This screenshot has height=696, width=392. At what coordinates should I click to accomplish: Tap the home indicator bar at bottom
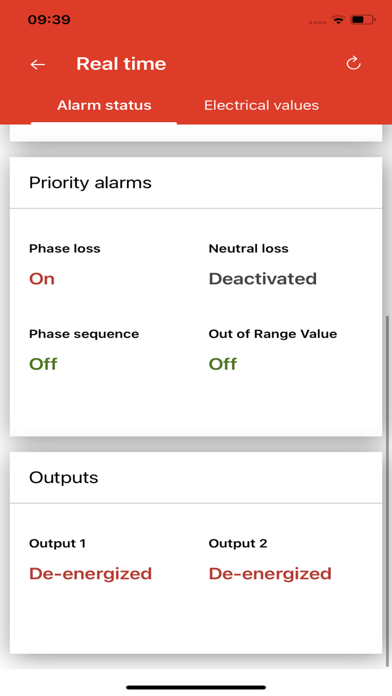(x=196, y=688)
